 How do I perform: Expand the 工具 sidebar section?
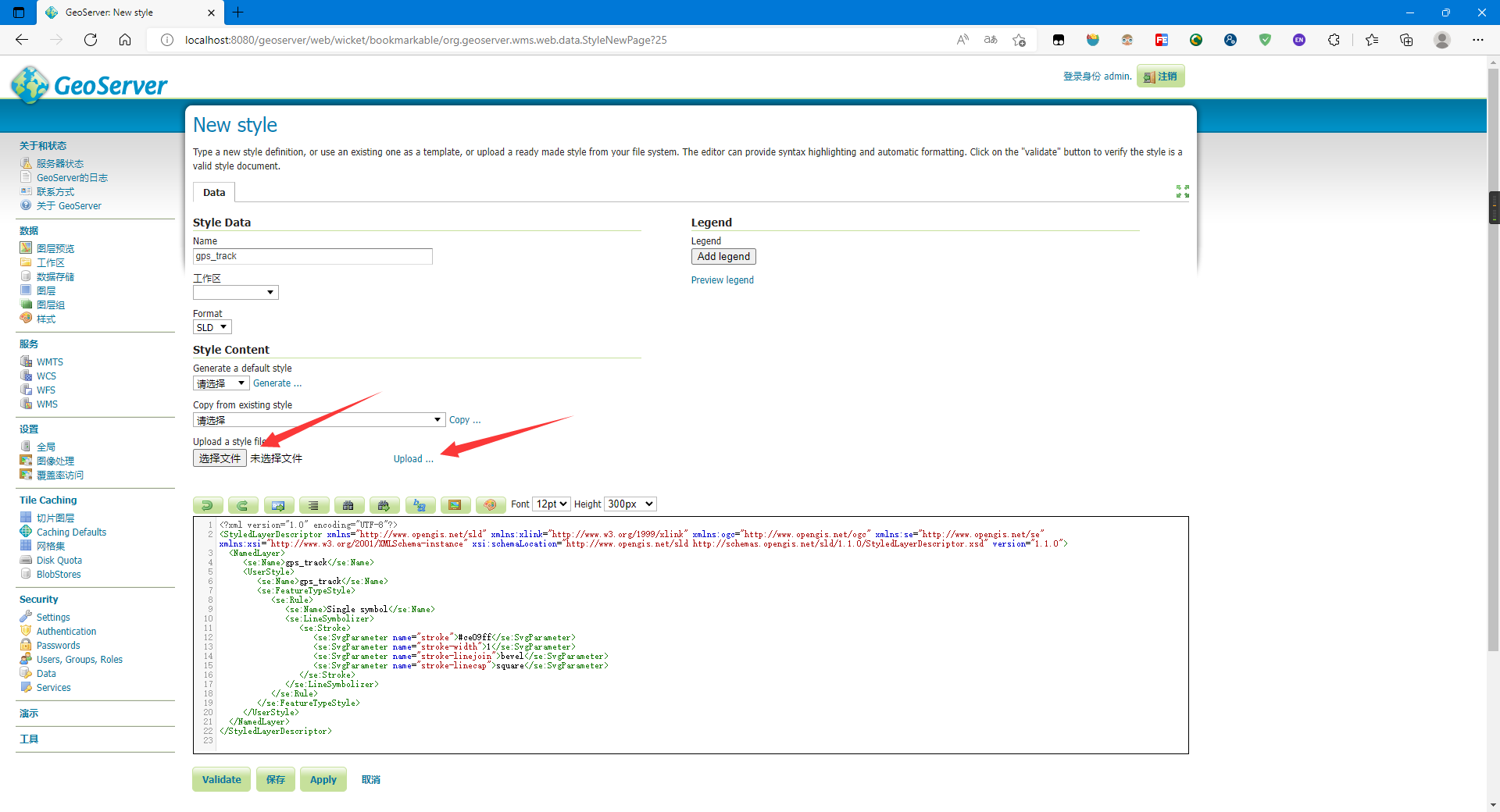coord(29,739)
